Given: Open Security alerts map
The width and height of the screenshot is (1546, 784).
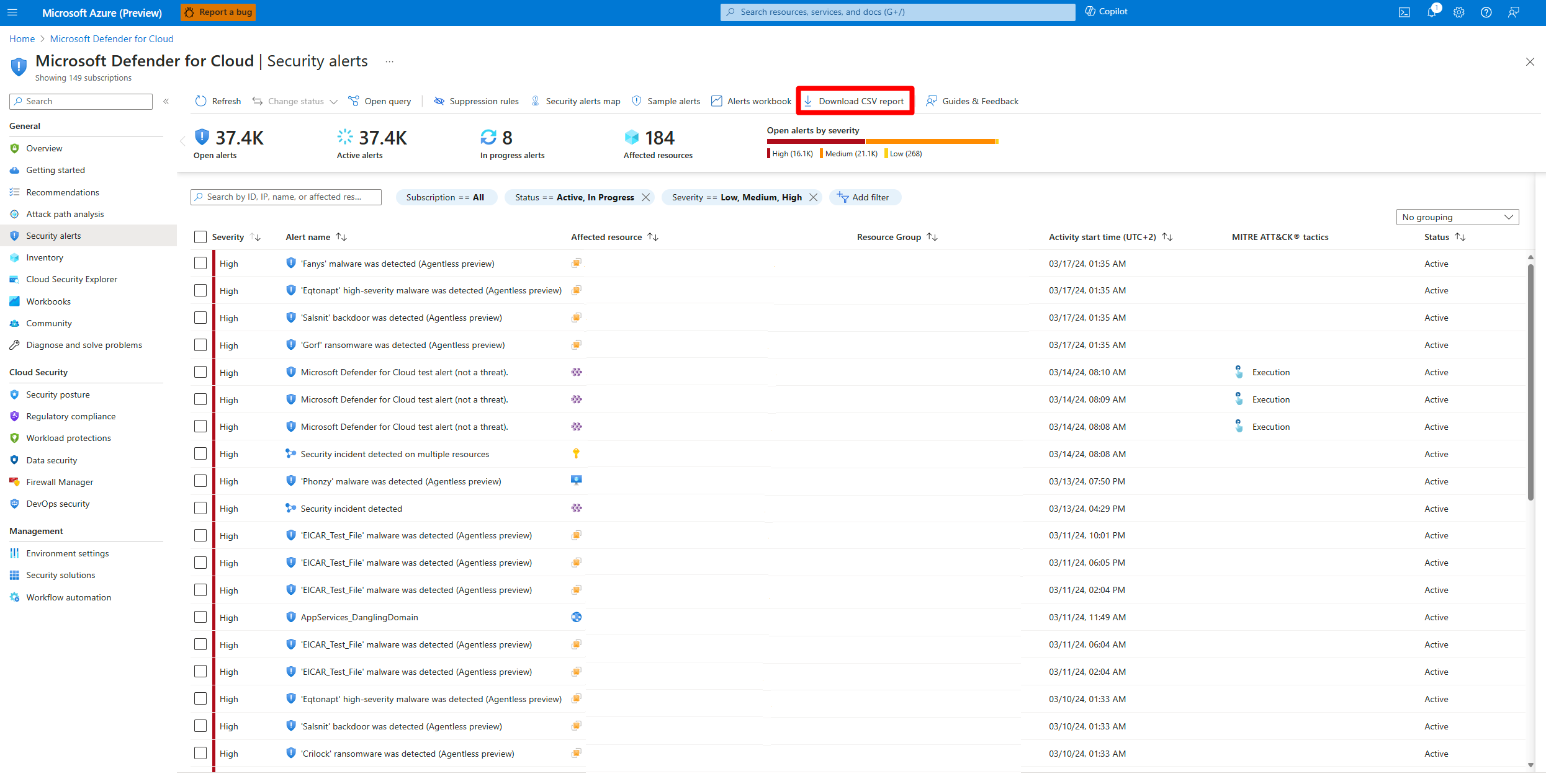Looking at the screenshot, I should (x=575, y=101).
